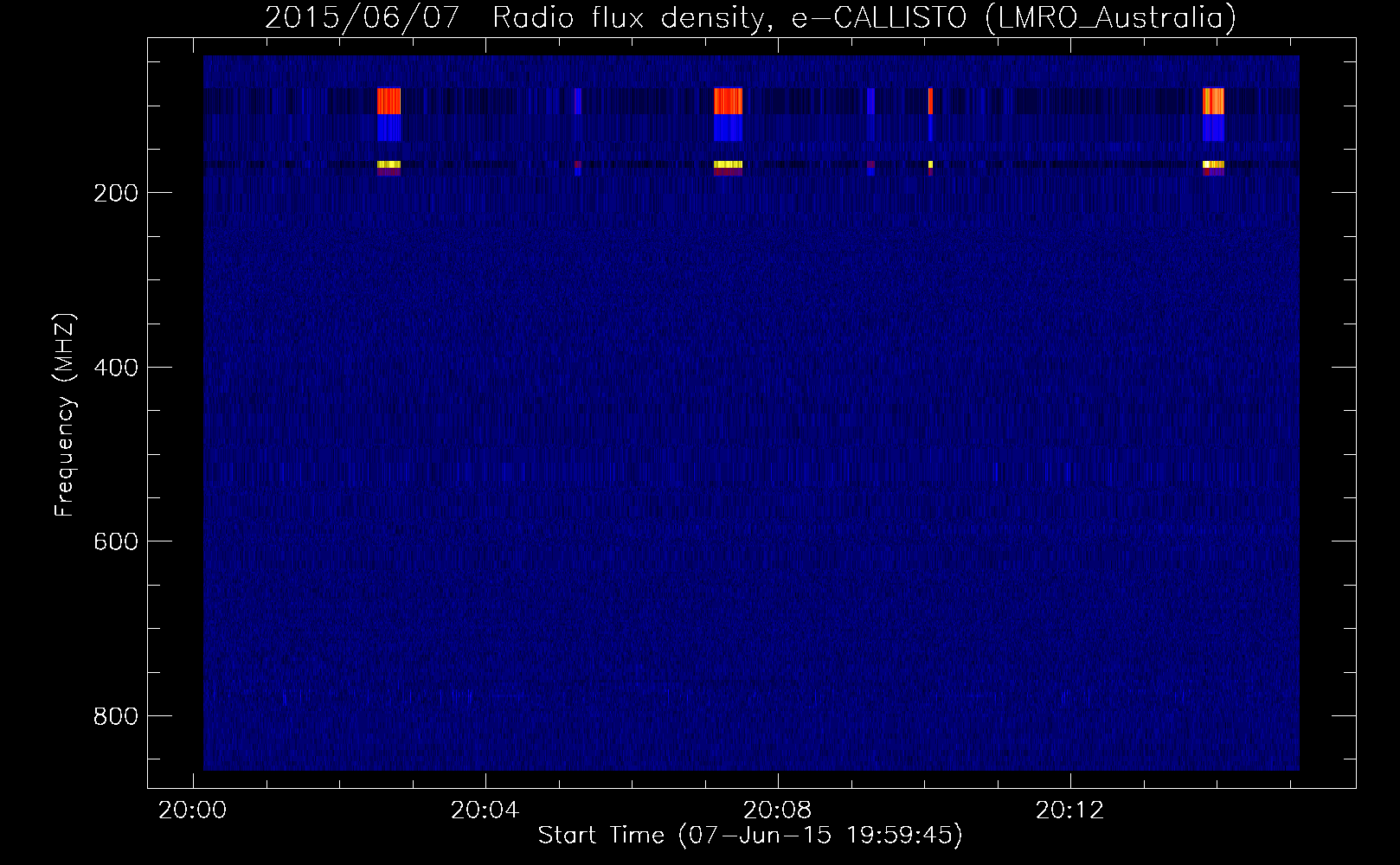The image size is (1400, 865).
Task: Click the '20:04' time tick label
Action: (x=485, y=811)
